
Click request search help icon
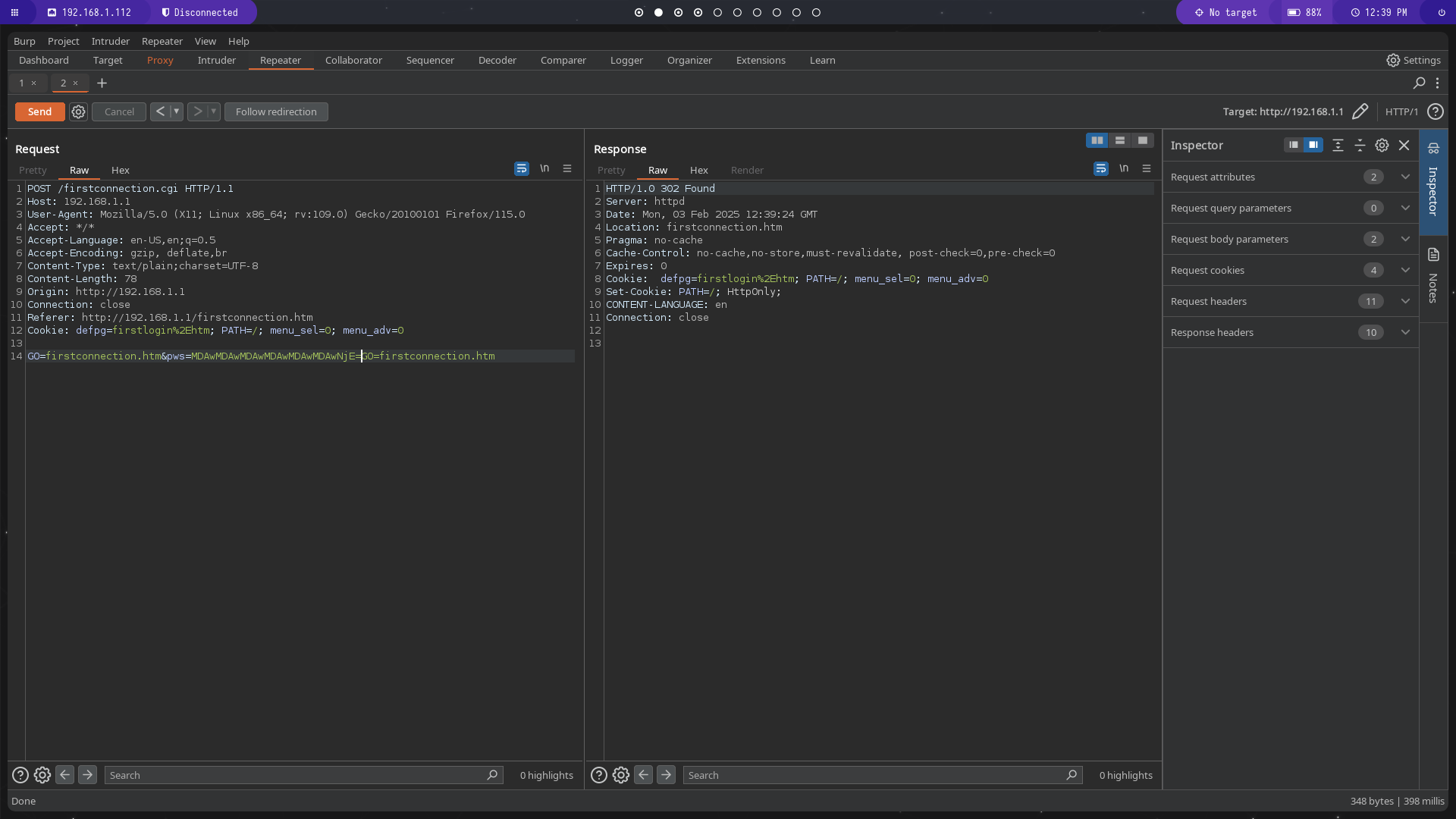(x=20, y=775)
